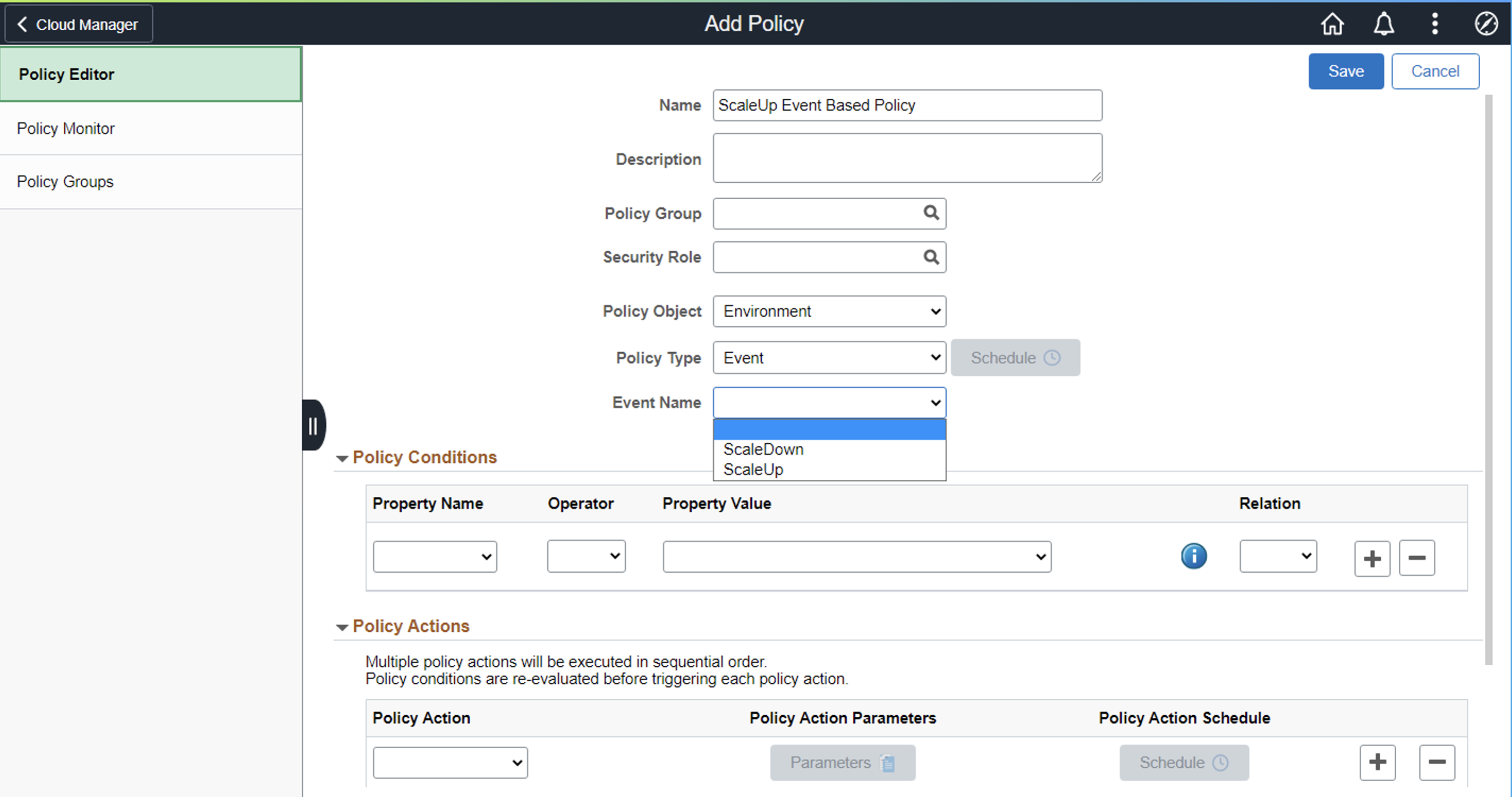Viewport: 1512px width, 797px height.
Task: Collapse the Policy Actions section
Action: point(342,627)
